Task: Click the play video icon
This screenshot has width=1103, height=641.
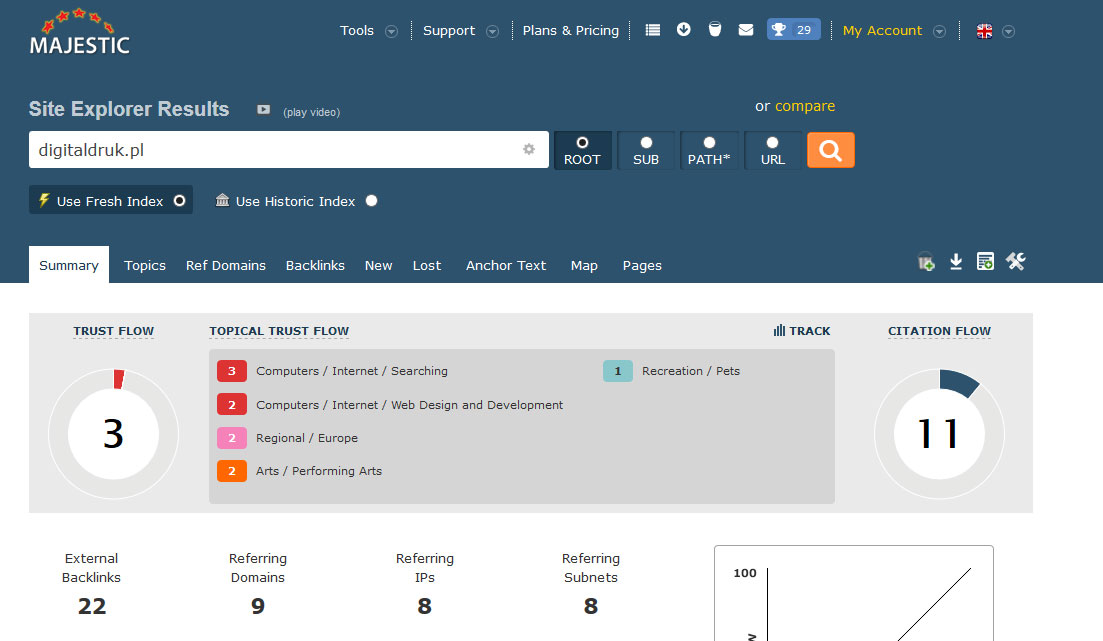Action: tap(263, 110)
